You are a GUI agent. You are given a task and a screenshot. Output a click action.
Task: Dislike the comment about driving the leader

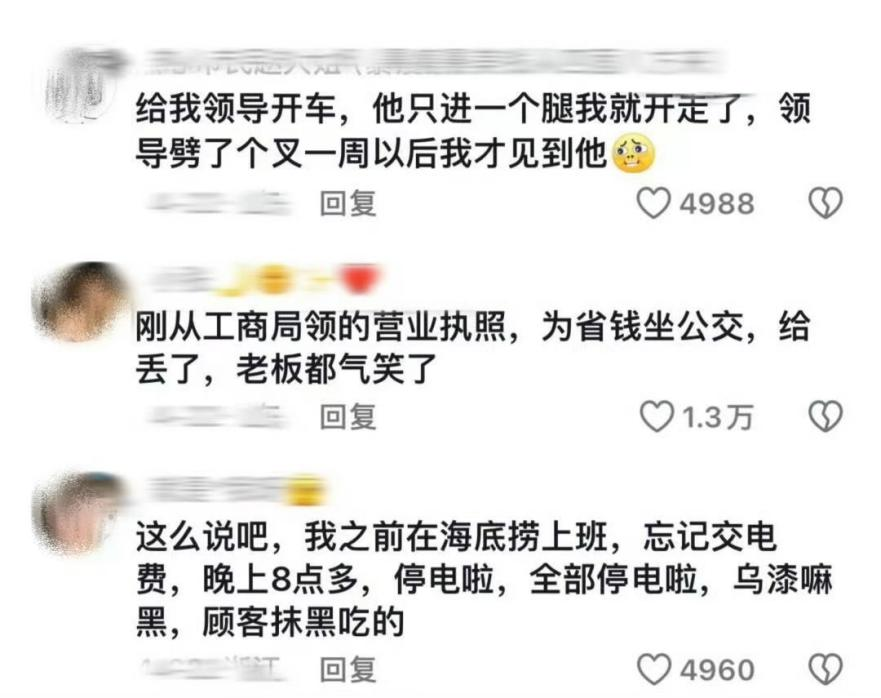click(x=825, y=203)
